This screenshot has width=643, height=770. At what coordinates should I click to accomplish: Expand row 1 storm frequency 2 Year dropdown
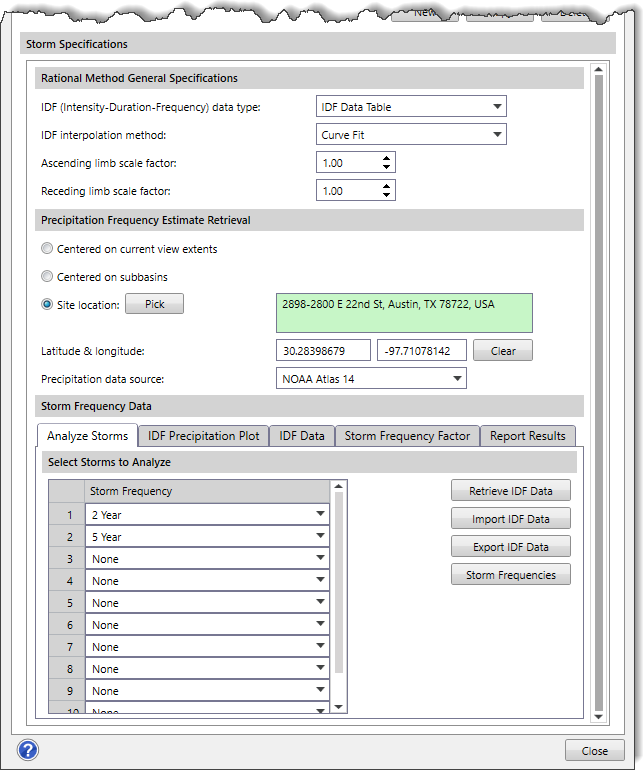[x=320, y=514]
